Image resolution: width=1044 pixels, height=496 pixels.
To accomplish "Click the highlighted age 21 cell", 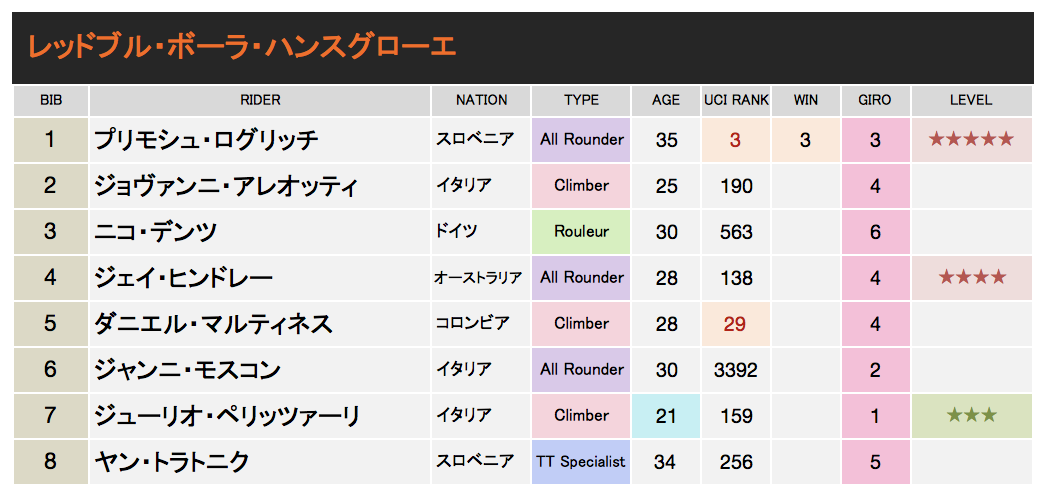I will pyautogui.click(x=666, y=415).
